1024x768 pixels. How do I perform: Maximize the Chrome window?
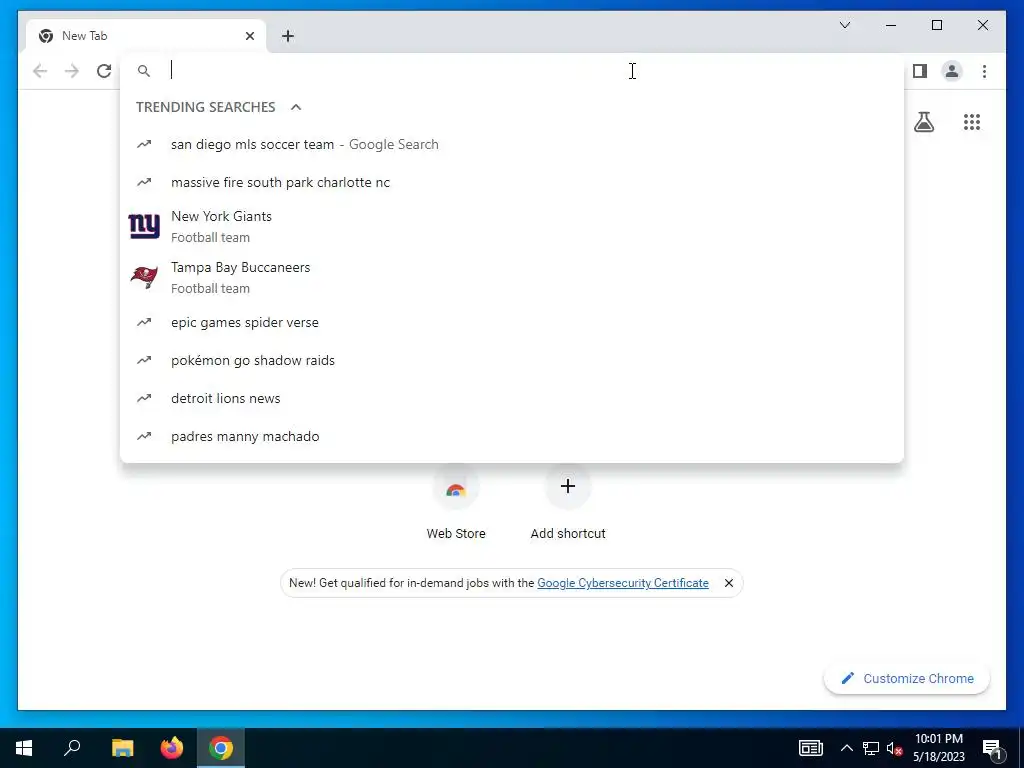(936, 25)
